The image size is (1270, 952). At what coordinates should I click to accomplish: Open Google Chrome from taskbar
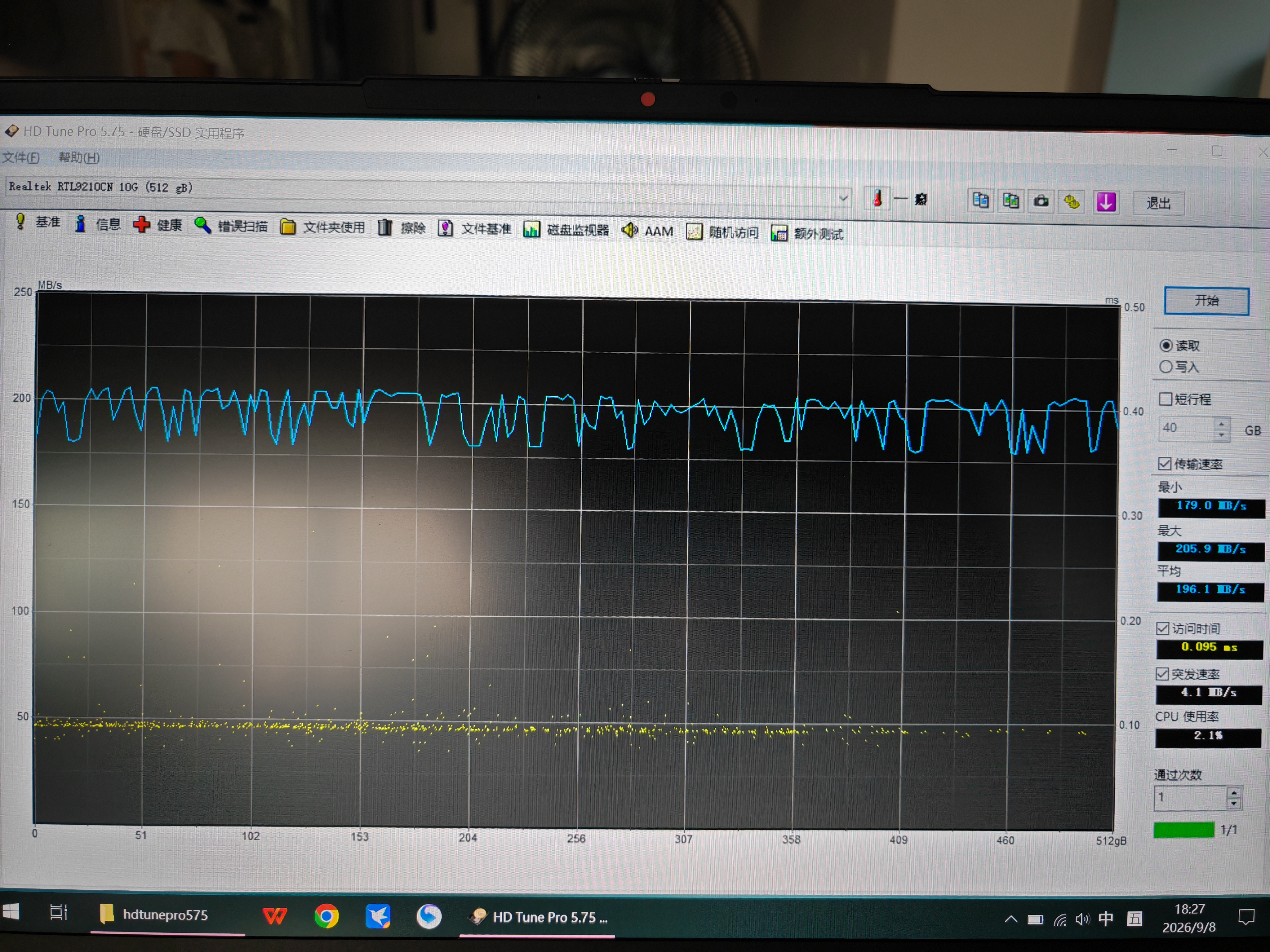pyautogui.click(x=326, y=916)
